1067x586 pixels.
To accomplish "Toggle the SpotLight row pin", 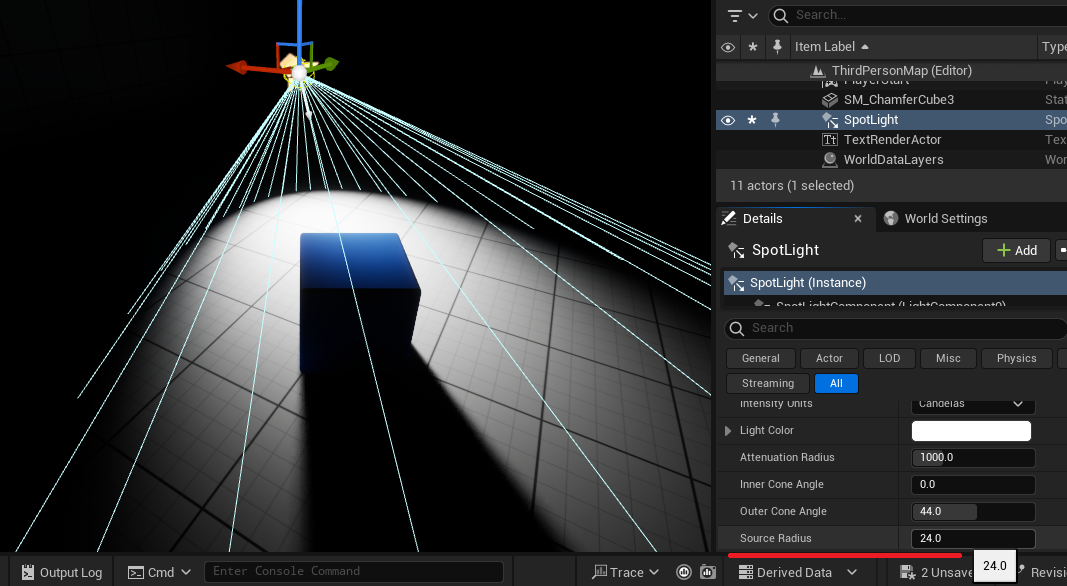I will 775,120.
